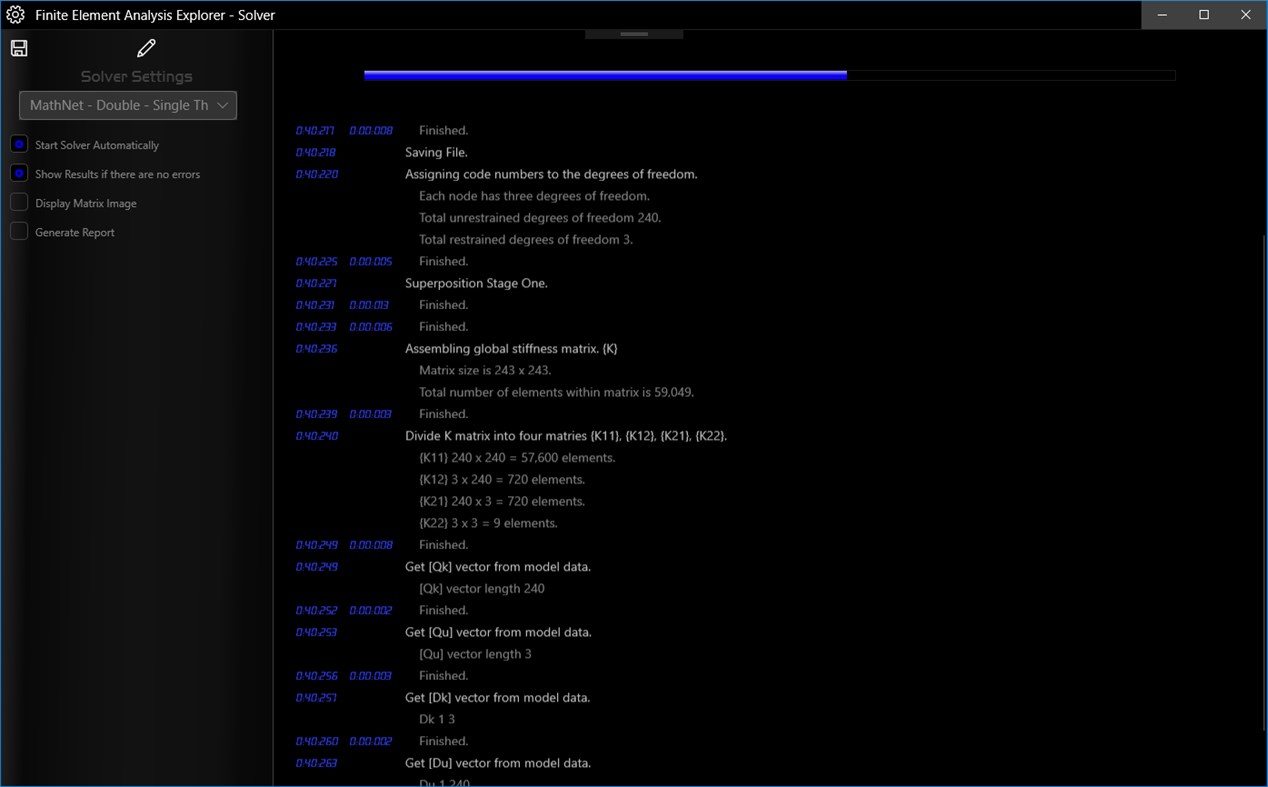Select the Saving File log entry
Screen dimensions: 1268x787
click(x=436, y=152)
